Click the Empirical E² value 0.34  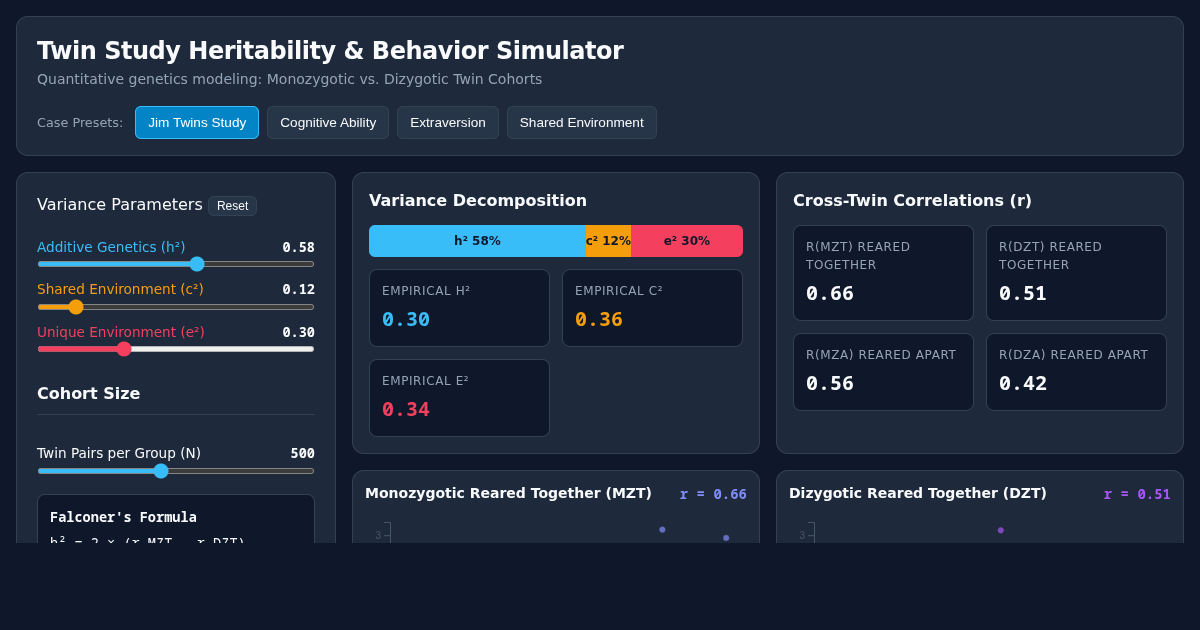coord(406,409)
